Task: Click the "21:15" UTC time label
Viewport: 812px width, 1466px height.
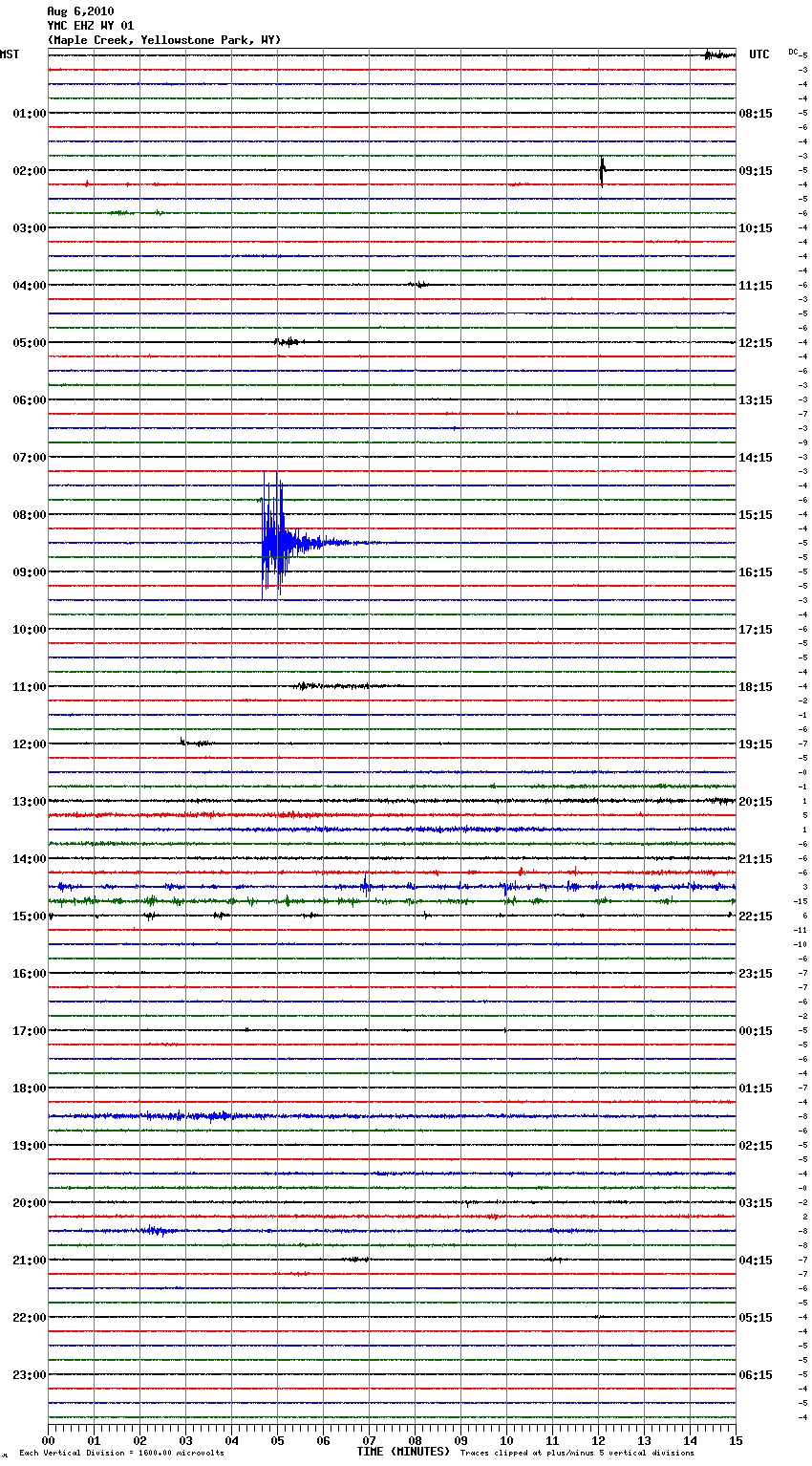Action: 756,859
